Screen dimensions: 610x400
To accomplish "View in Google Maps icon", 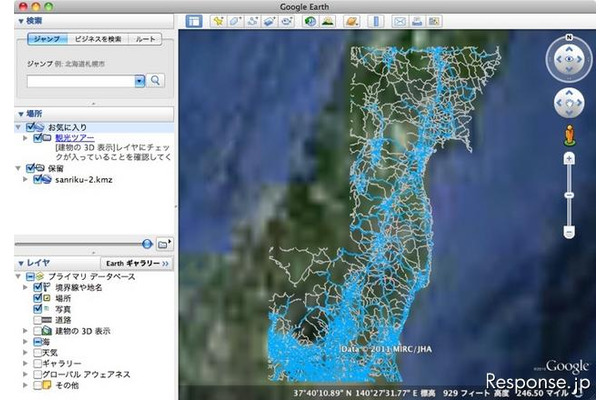I will 434,21.
